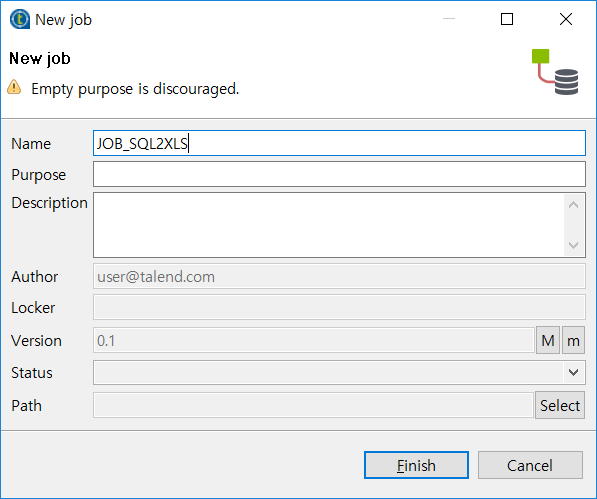
Task: Click the Version label
Action: (x=36, y=341)
